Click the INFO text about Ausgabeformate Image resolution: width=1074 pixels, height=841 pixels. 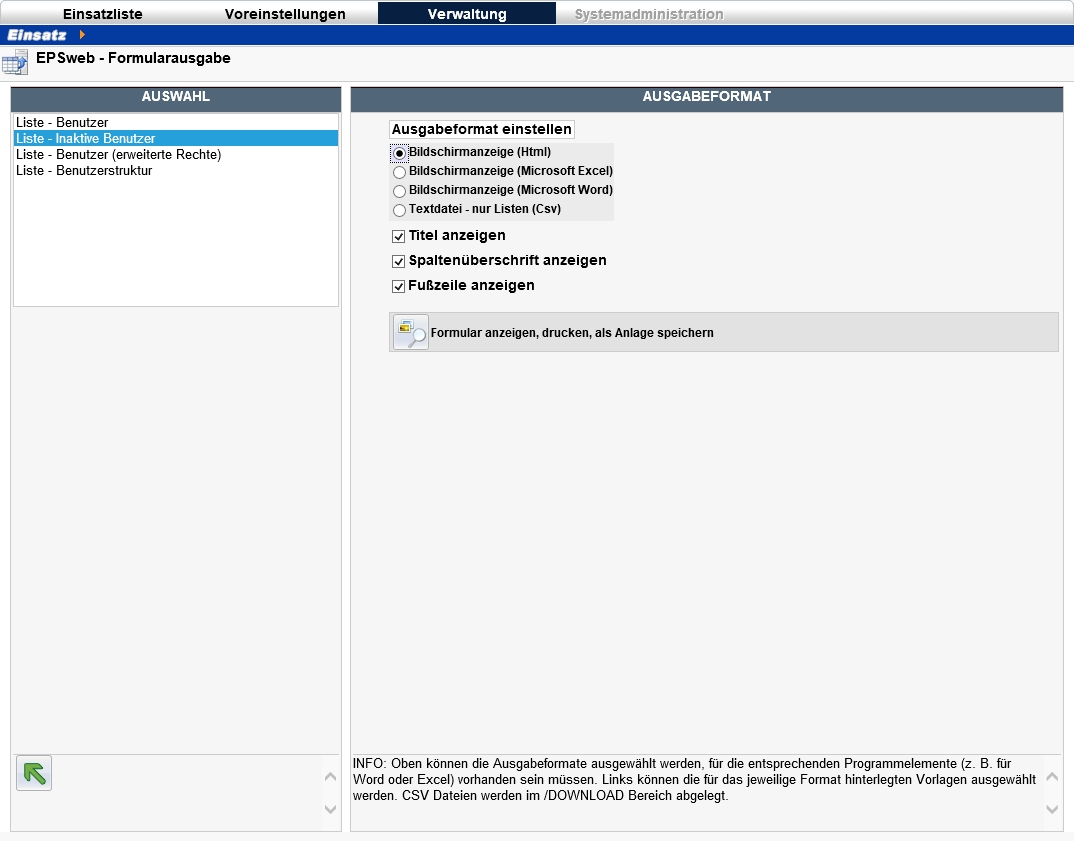tap(695, 779)
